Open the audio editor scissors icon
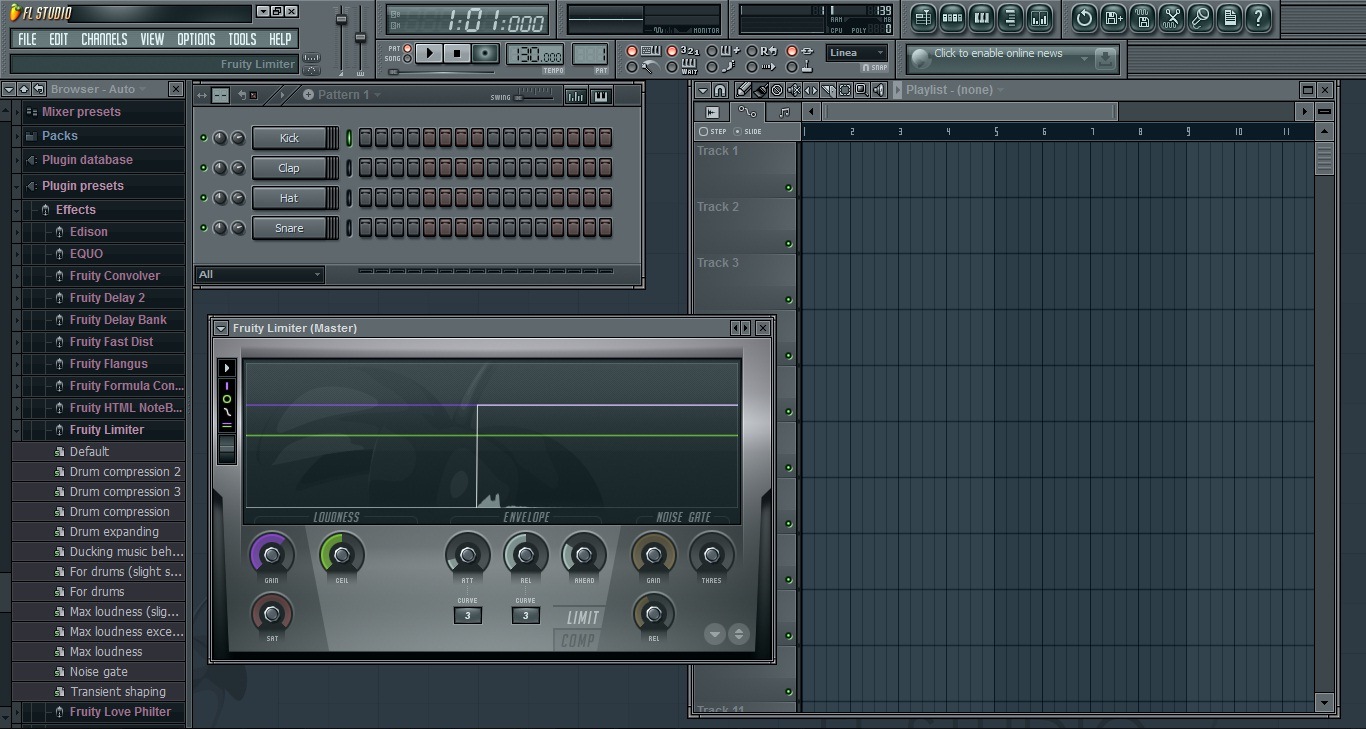This screenshot has height=729, width=1366. [1171, 17]
